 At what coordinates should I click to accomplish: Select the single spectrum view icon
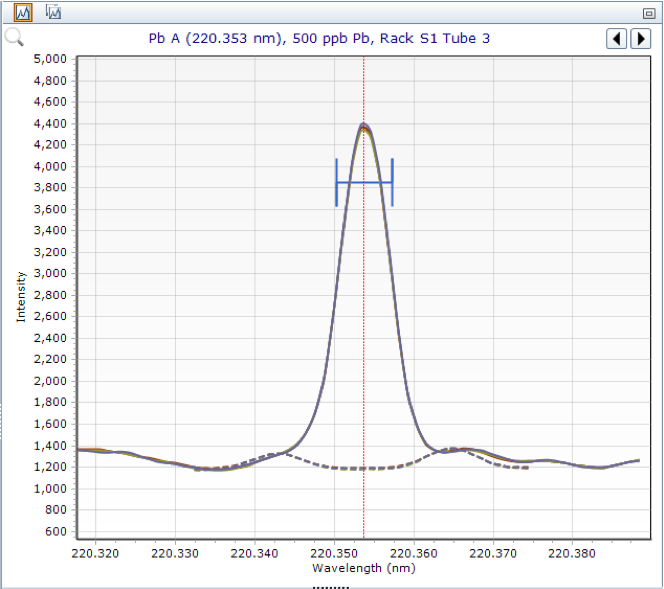pos(23,12)
